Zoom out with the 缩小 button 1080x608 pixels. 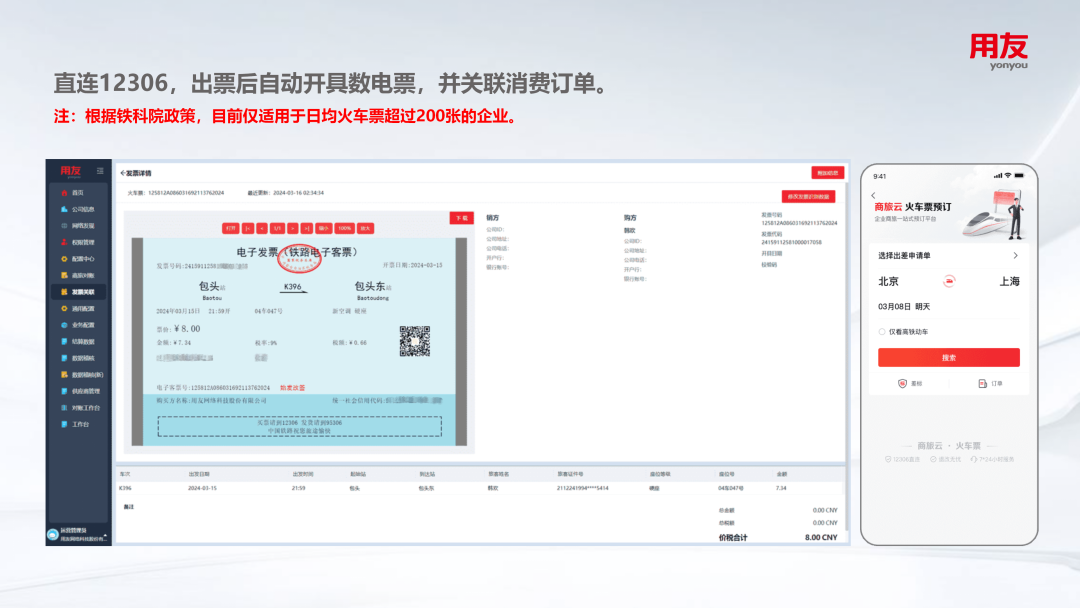point(324,228)
